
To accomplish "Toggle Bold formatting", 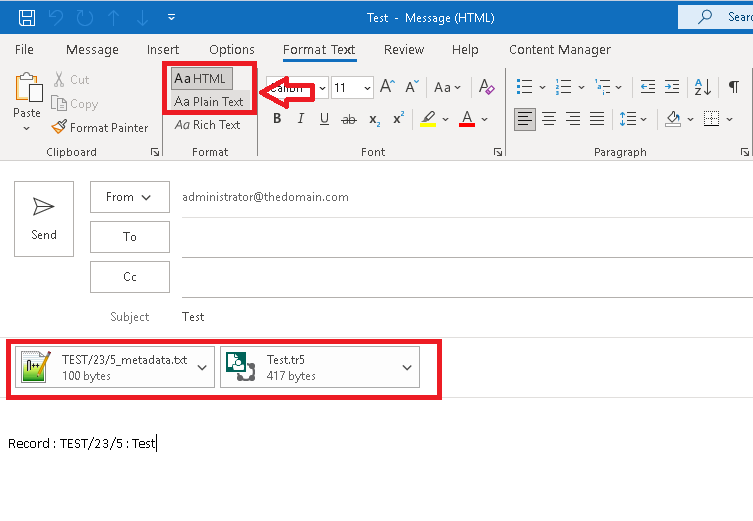I will click(277, 119).
